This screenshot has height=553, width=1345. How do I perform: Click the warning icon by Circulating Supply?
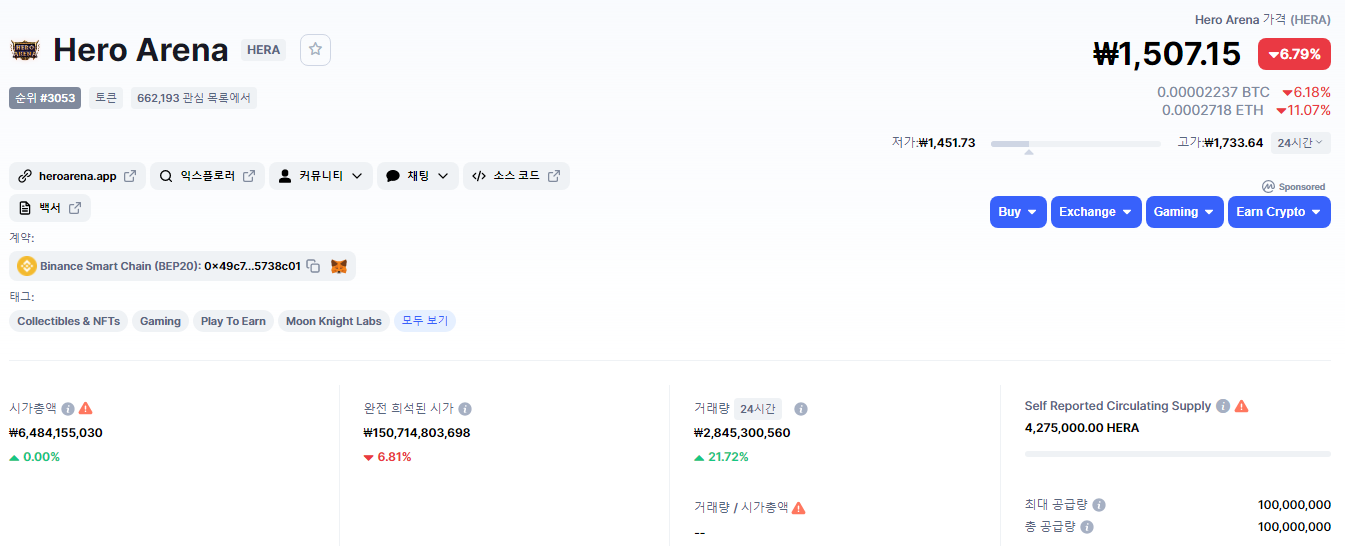[1241, 406]
